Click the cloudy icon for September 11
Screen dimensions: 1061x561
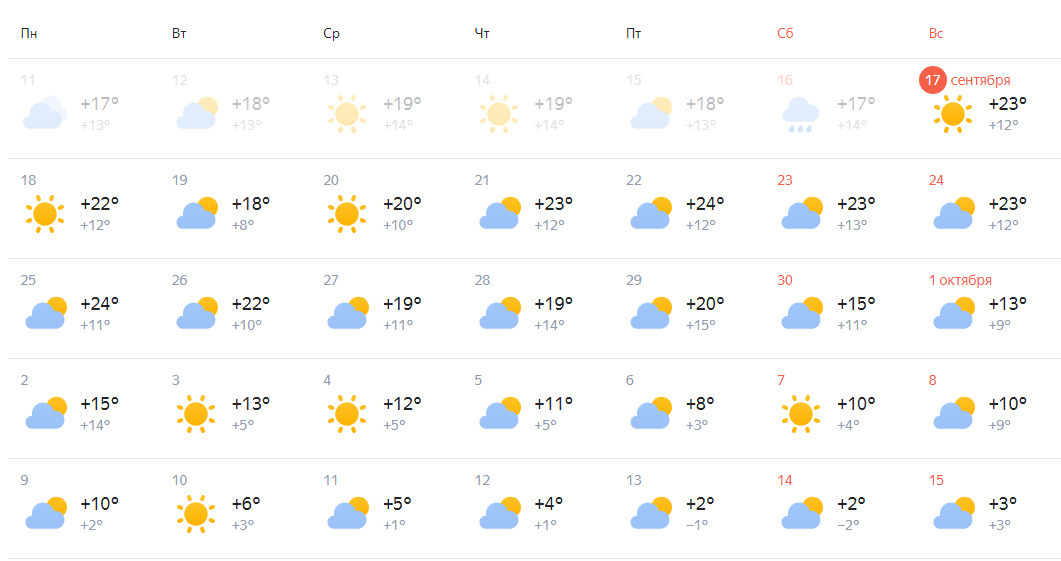coord(45,113)
